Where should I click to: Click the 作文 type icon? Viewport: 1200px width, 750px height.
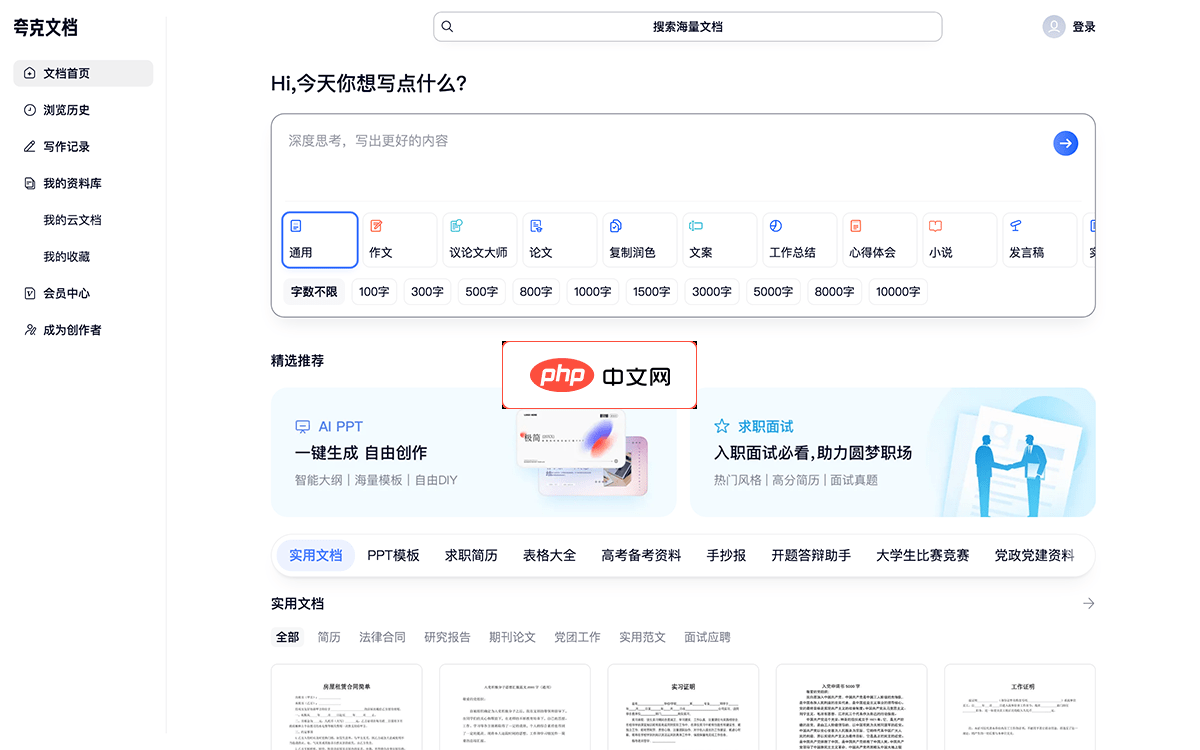pyautogui.click(x=376, y=226)
